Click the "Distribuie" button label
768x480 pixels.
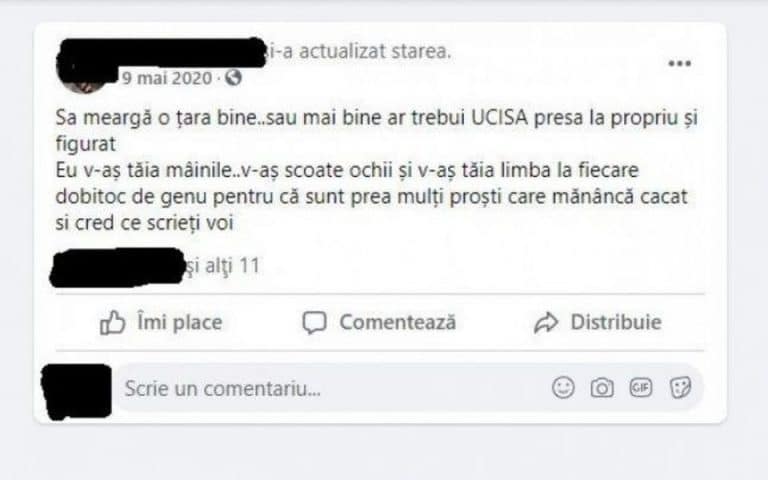[x=616, y=322]
